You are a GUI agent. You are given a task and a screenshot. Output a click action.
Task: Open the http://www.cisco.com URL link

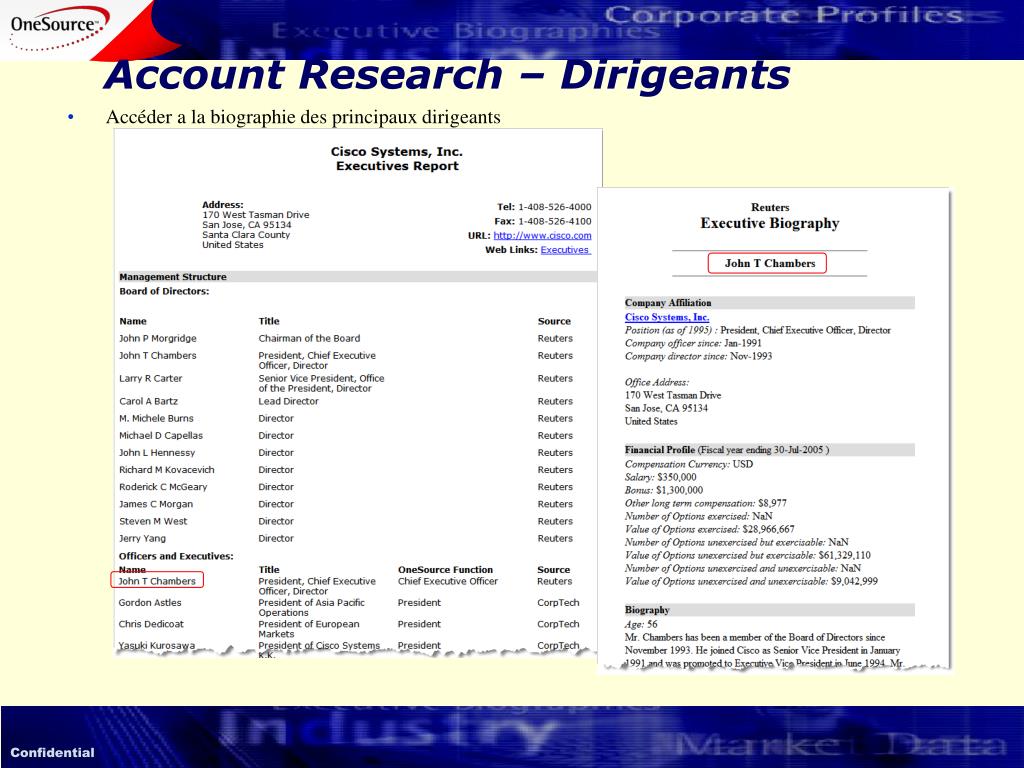pyautogui.click(x=542, y=236)
